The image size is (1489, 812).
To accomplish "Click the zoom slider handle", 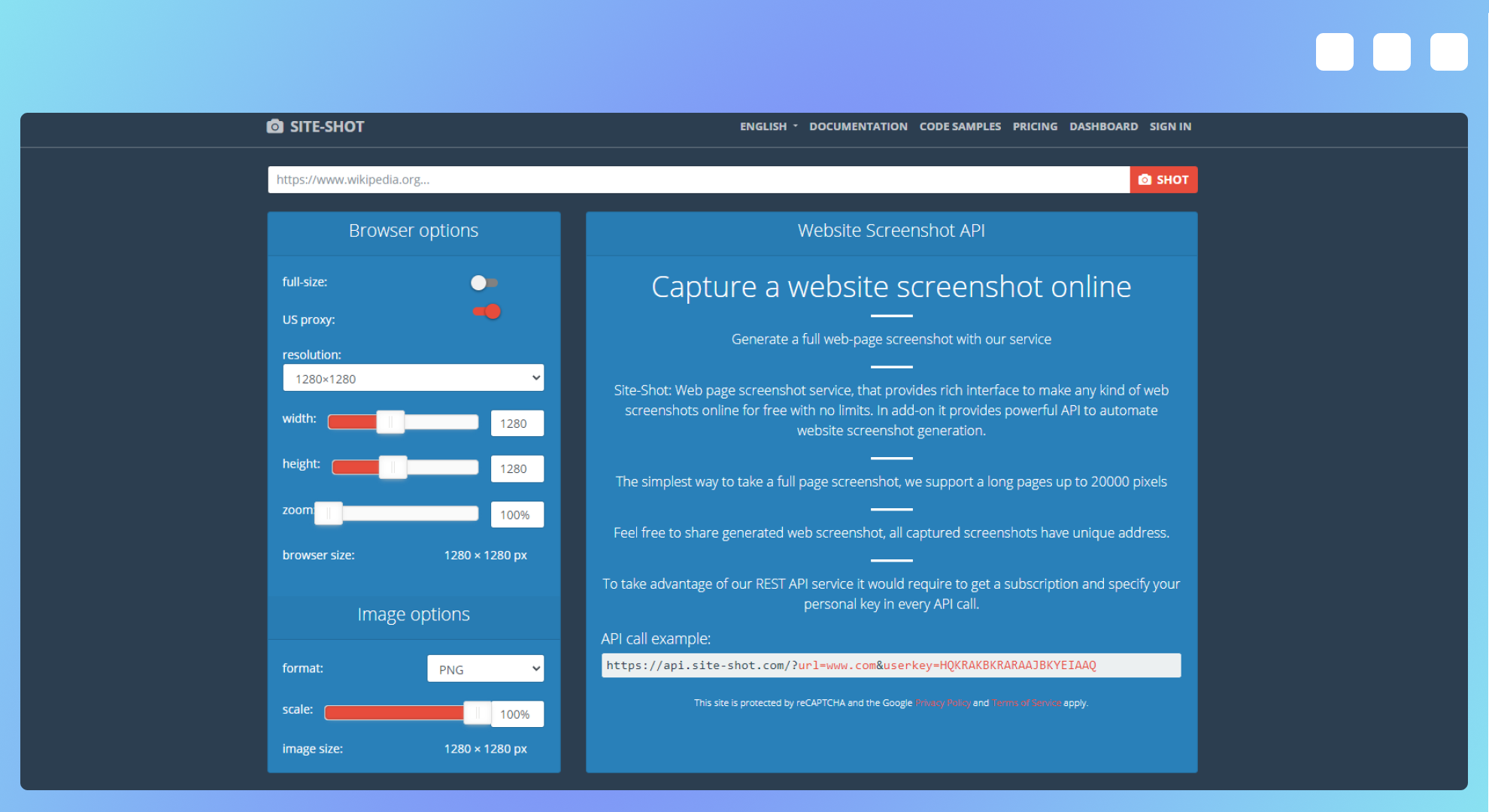I will coord(329,513).
